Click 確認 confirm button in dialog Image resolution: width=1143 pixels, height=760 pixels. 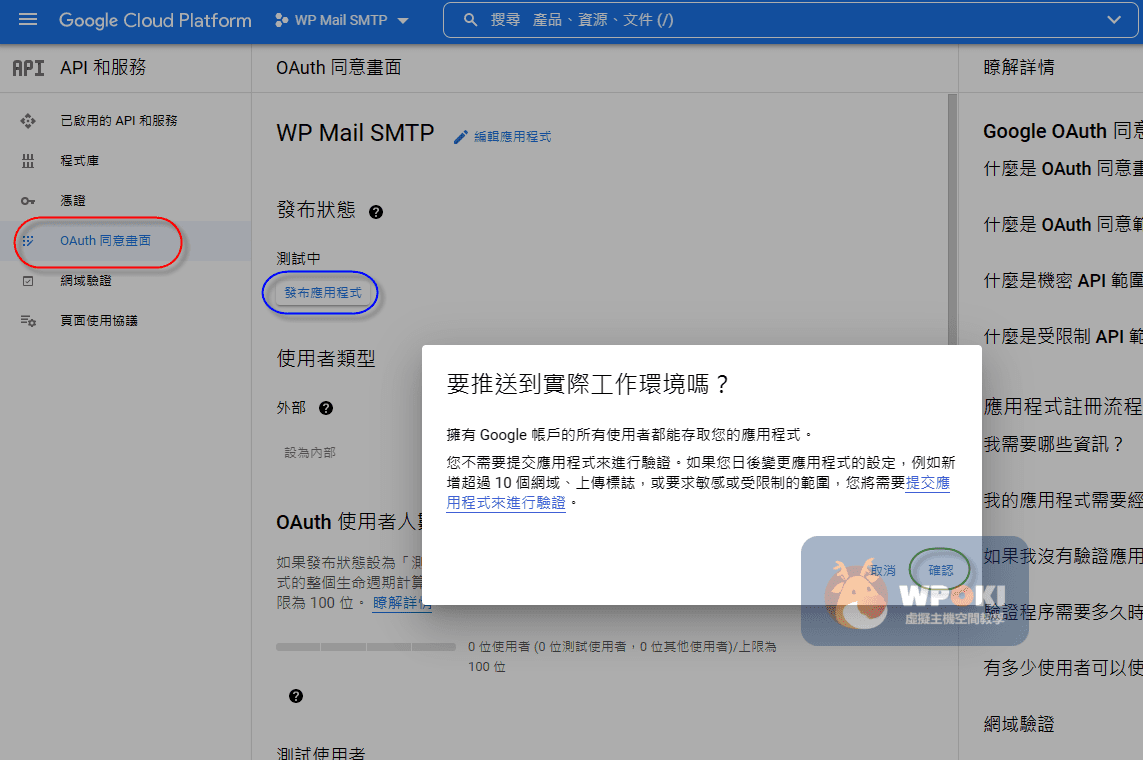(940, 571)
